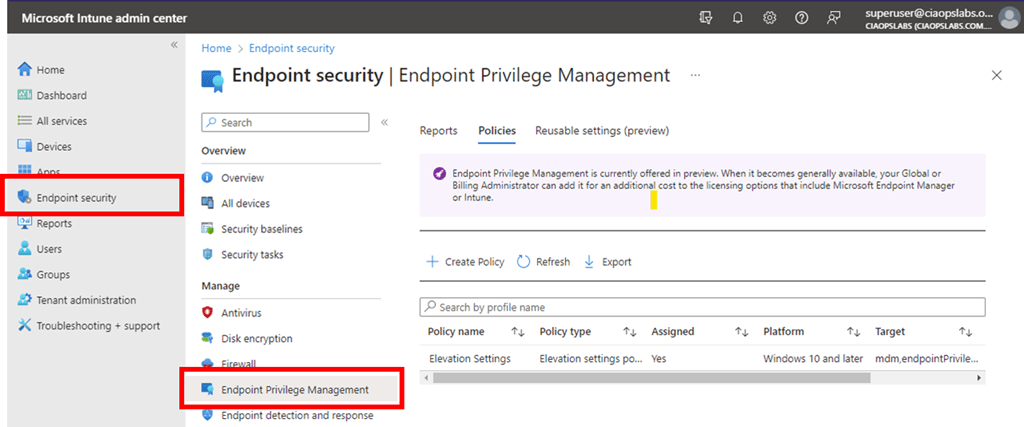
Task: Switch to the Reports tab
Action: pyautogui.click(x=438, y=131)
